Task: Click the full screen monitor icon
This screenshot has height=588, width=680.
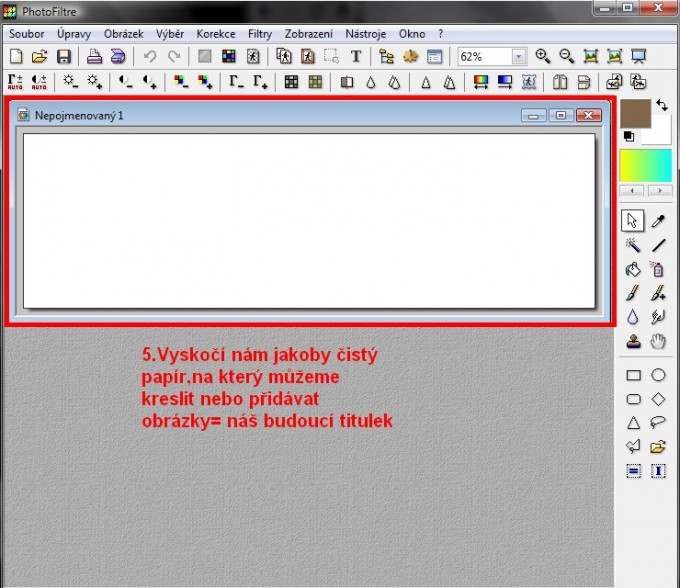Action: (x=639, y=56)
